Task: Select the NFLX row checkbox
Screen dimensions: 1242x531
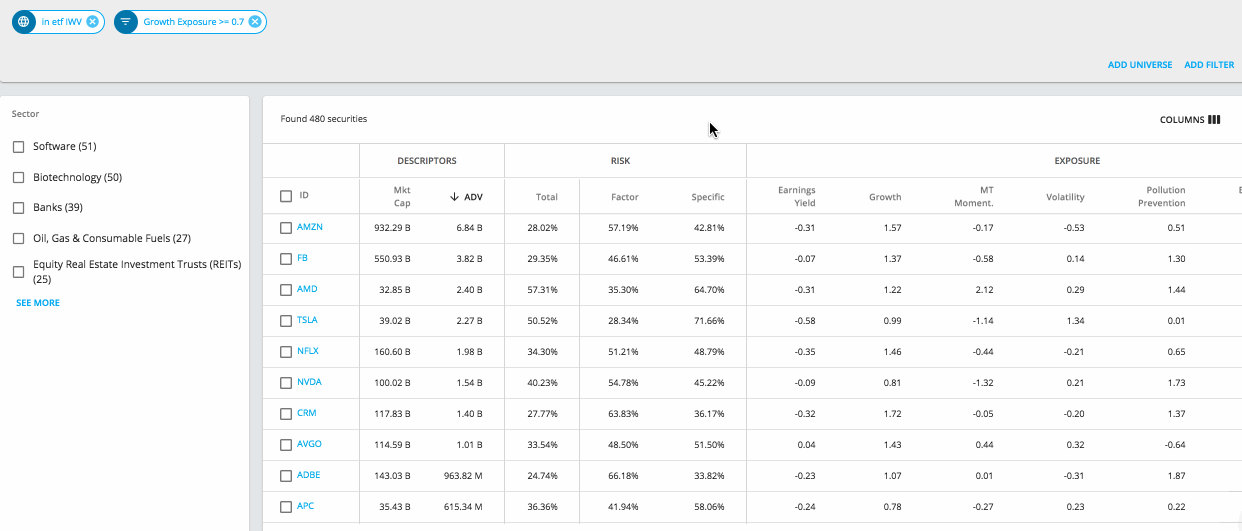Action: coord(286,352)
